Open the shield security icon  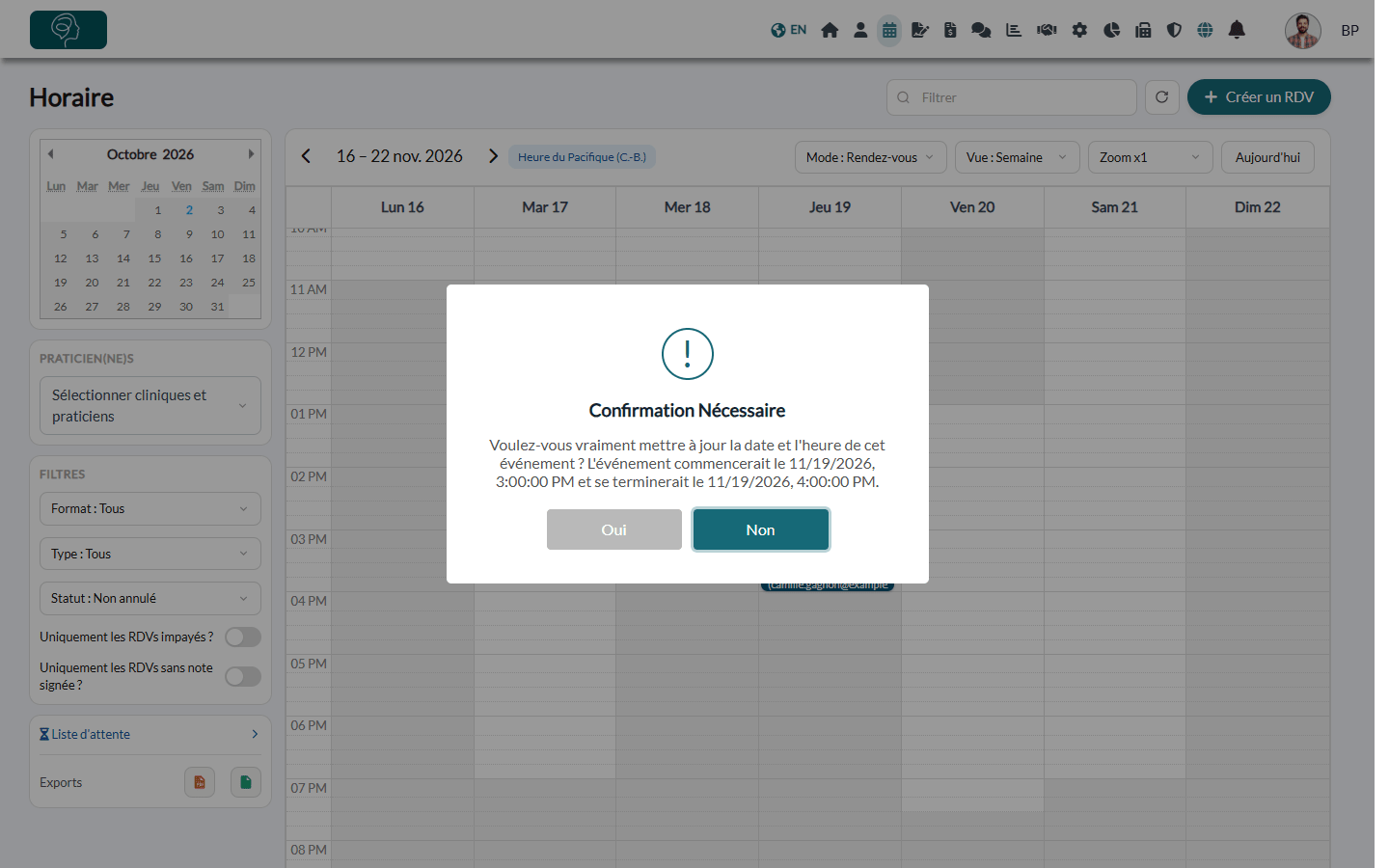tap(1174, 30)
